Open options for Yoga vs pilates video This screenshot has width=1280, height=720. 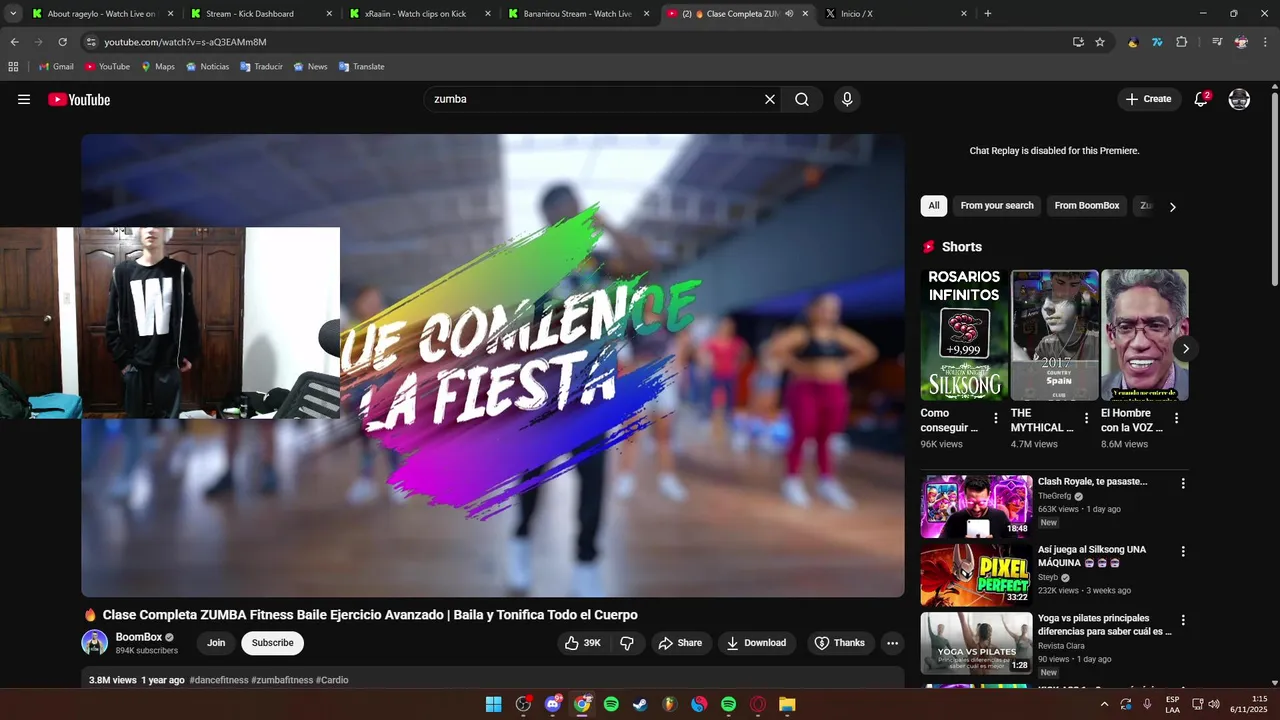point(1183,620)
